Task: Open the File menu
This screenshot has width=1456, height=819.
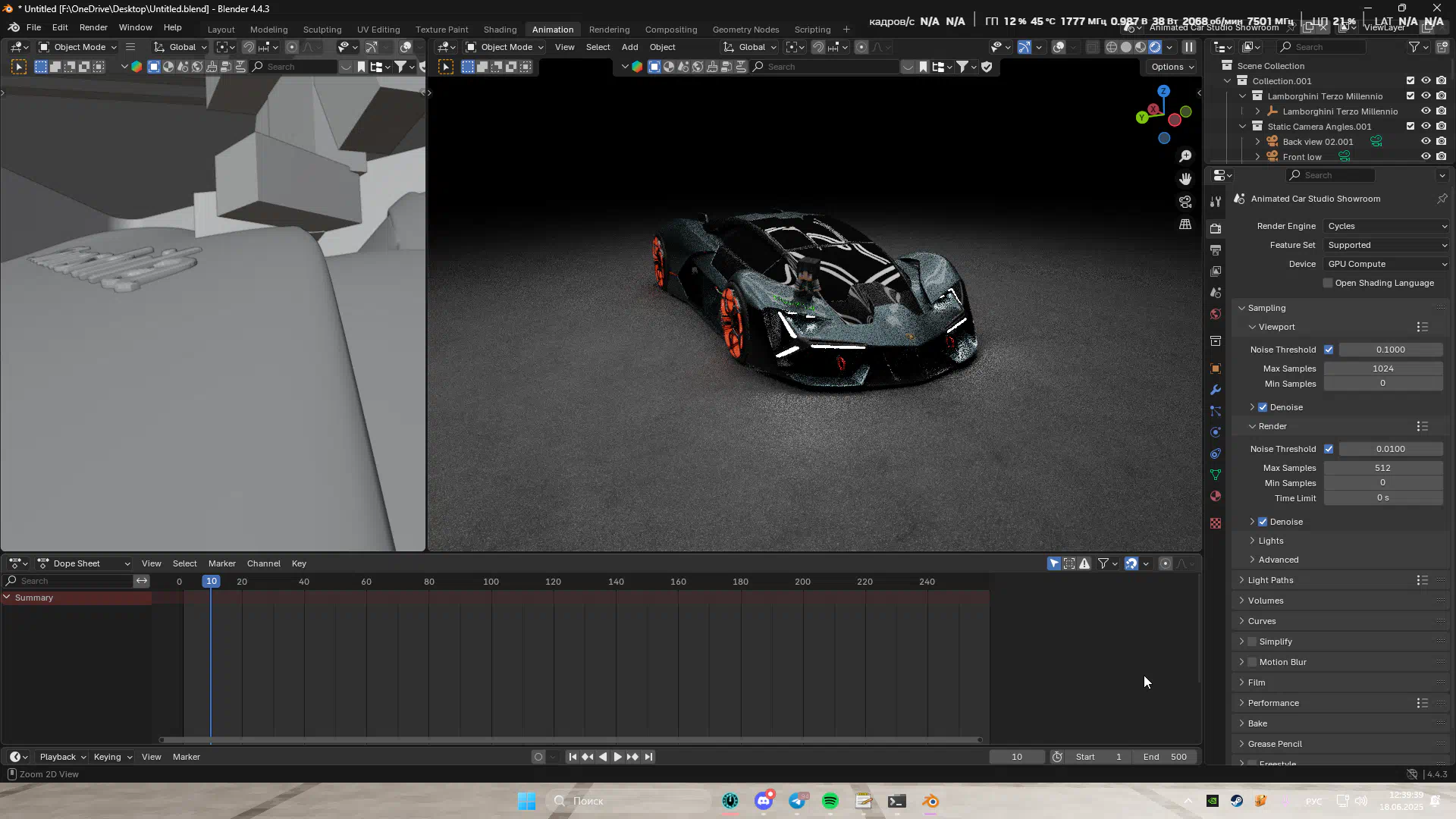Action: pyautogui.click(x=33, y=27)
